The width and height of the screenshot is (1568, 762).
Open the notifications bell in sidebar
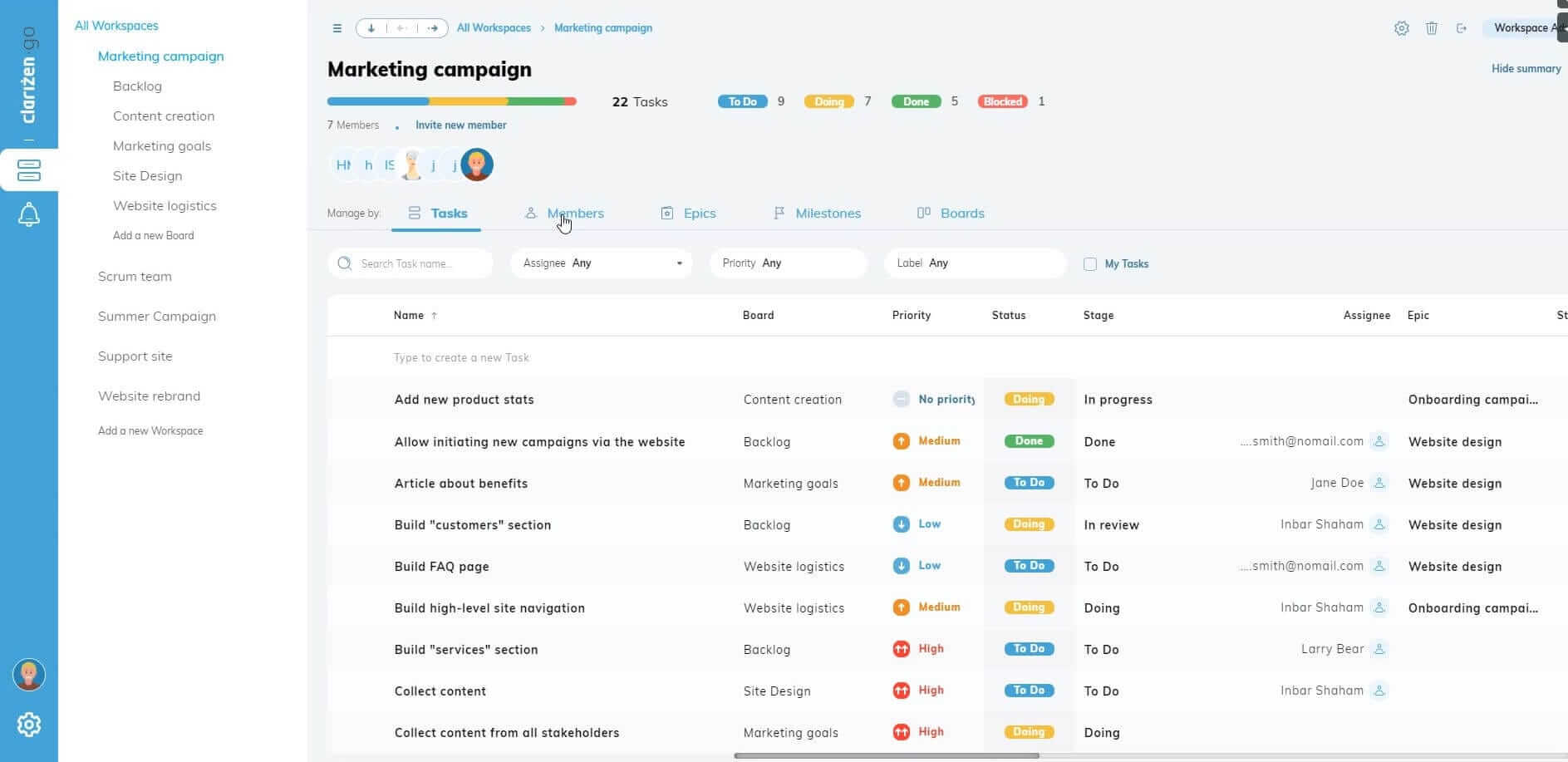tap(29, 215)
